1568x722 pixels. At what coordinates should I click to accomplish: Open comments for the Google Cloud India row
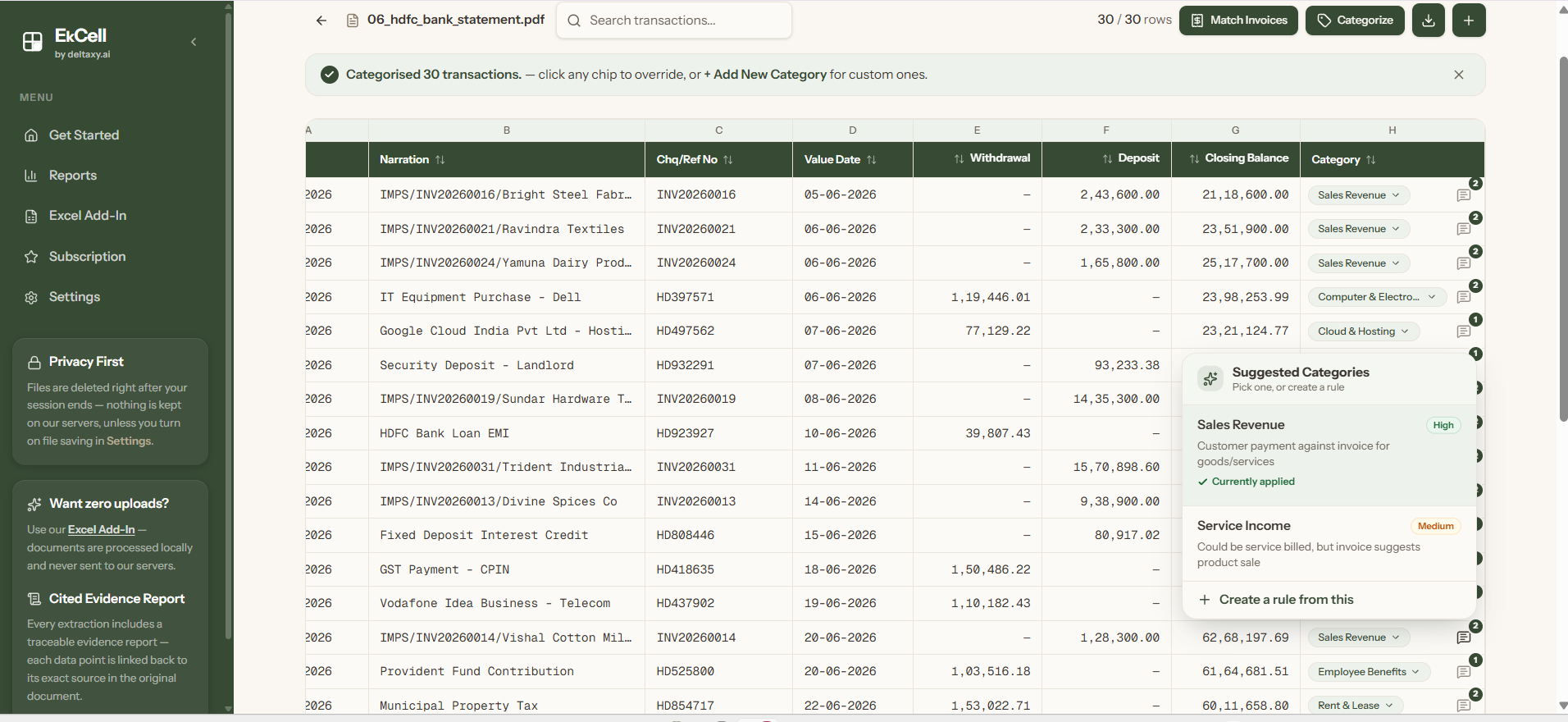pyautogui.click(x=1464, y=331)
